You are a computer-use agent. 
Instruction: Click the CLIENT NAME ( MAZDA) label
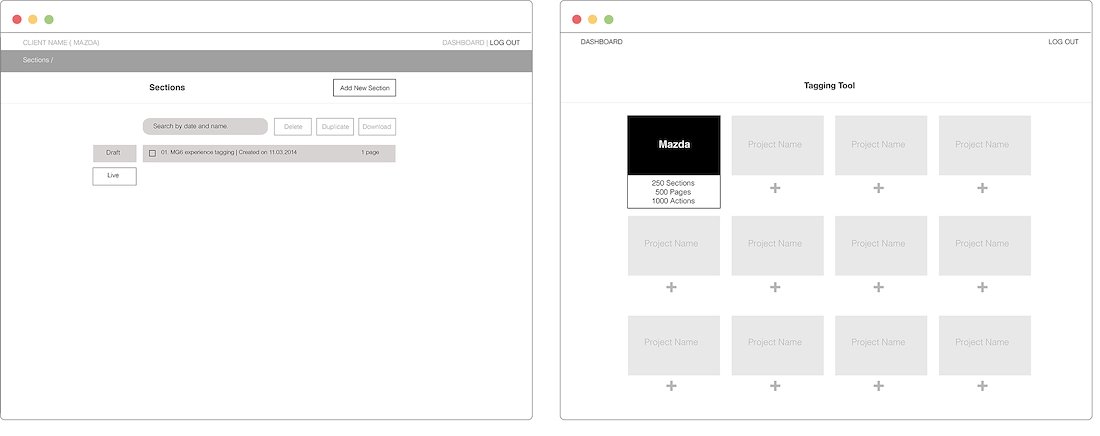(61, 43)
